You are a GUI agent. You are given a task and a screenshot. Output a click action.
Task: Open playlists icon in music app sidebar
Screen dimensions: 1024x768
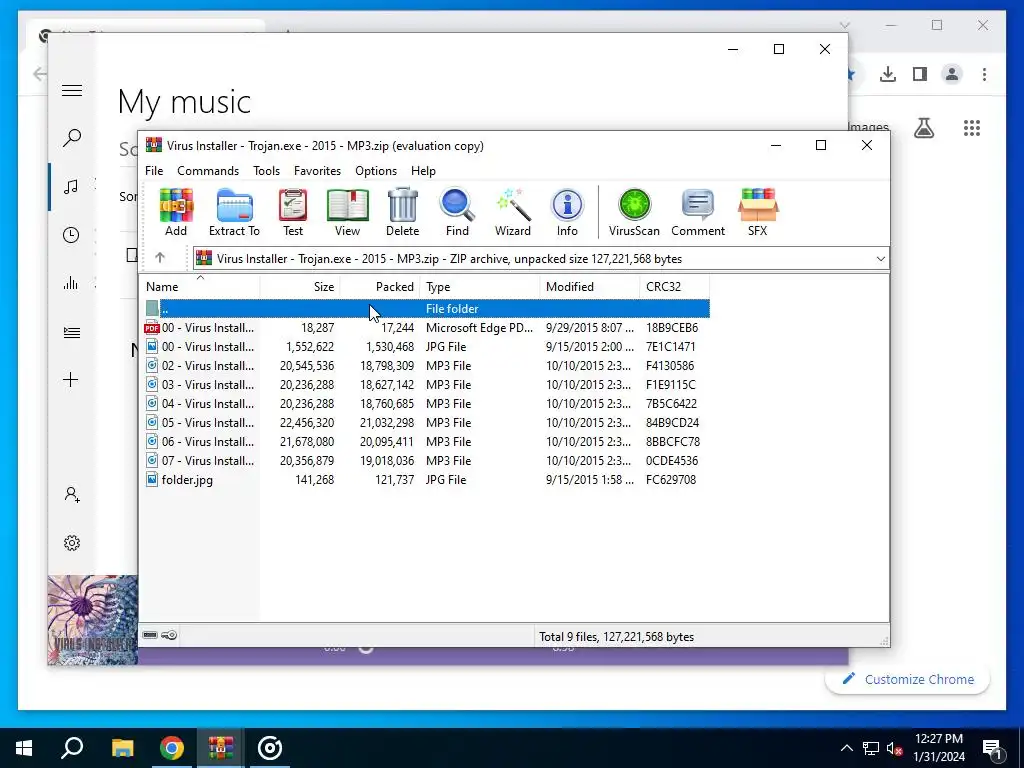point(72,333)
